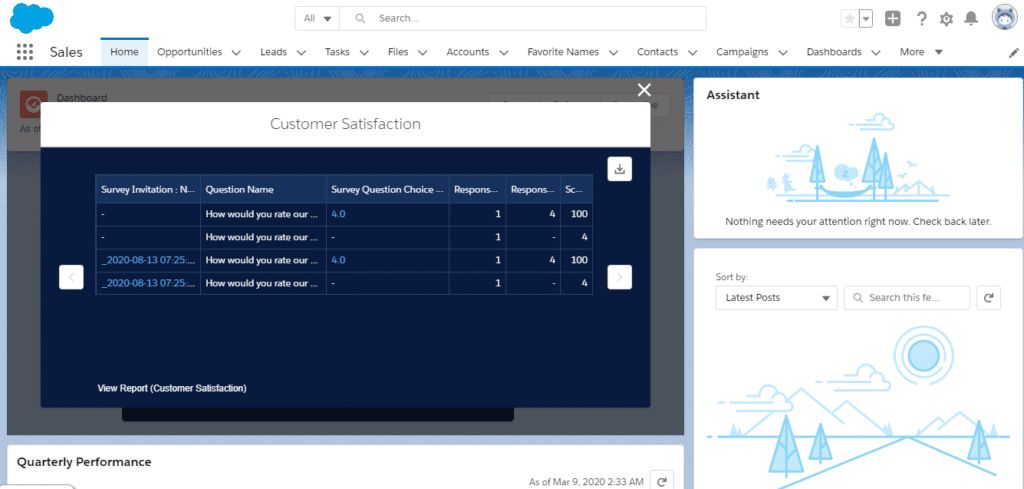Image resolution: width=1024 pixels, height=489 pixels.
Task: Refresh the feed posts
Action: coord(987,298)
